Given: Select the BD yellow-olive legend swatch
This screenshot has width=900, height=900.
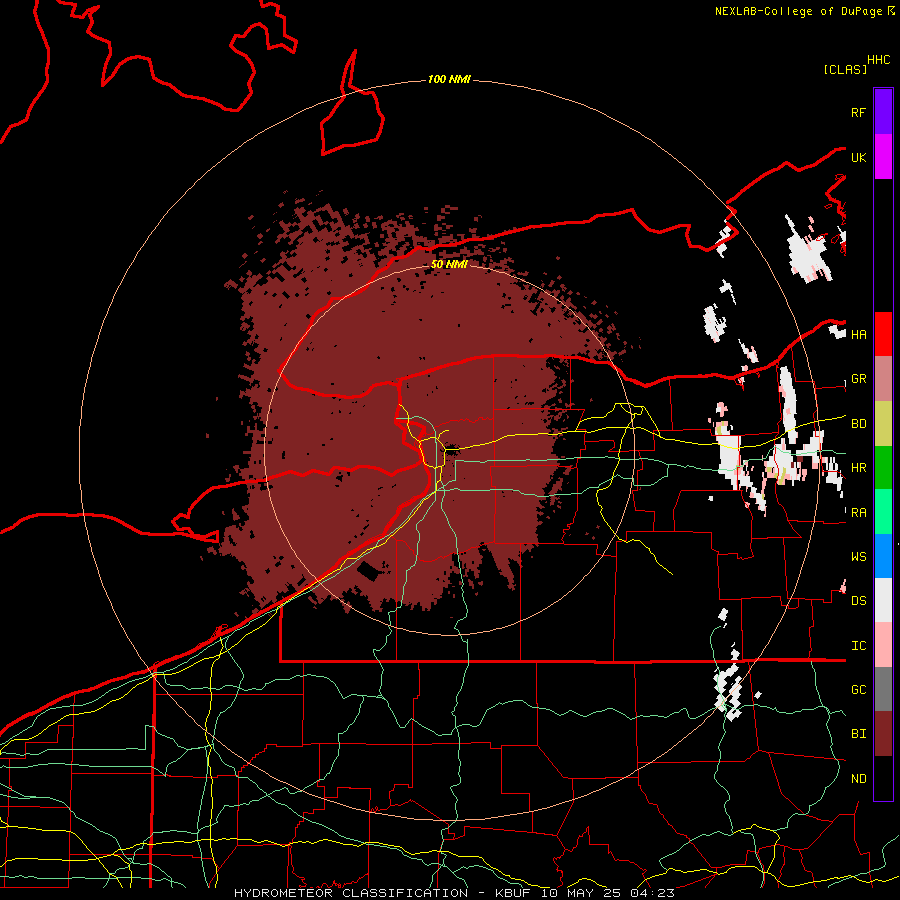Looking at the screenshot, I should [883, 424].
